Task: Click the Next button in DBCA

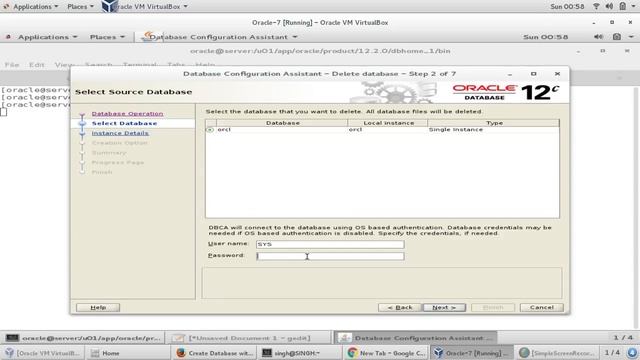Action: (444, 307)
